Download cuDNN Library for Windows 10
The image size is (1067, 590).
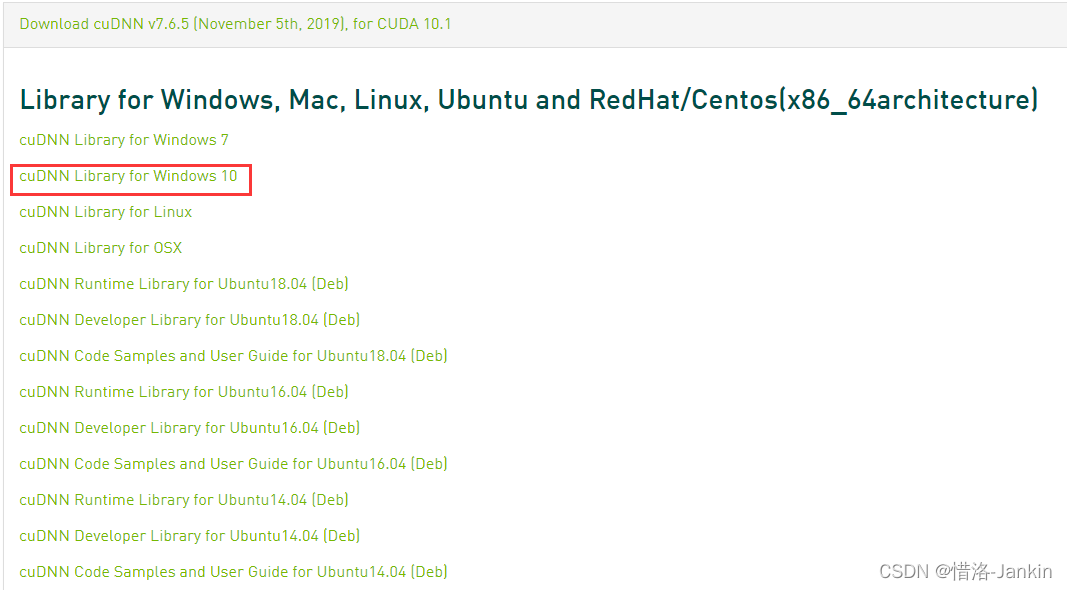coord(128,176)
